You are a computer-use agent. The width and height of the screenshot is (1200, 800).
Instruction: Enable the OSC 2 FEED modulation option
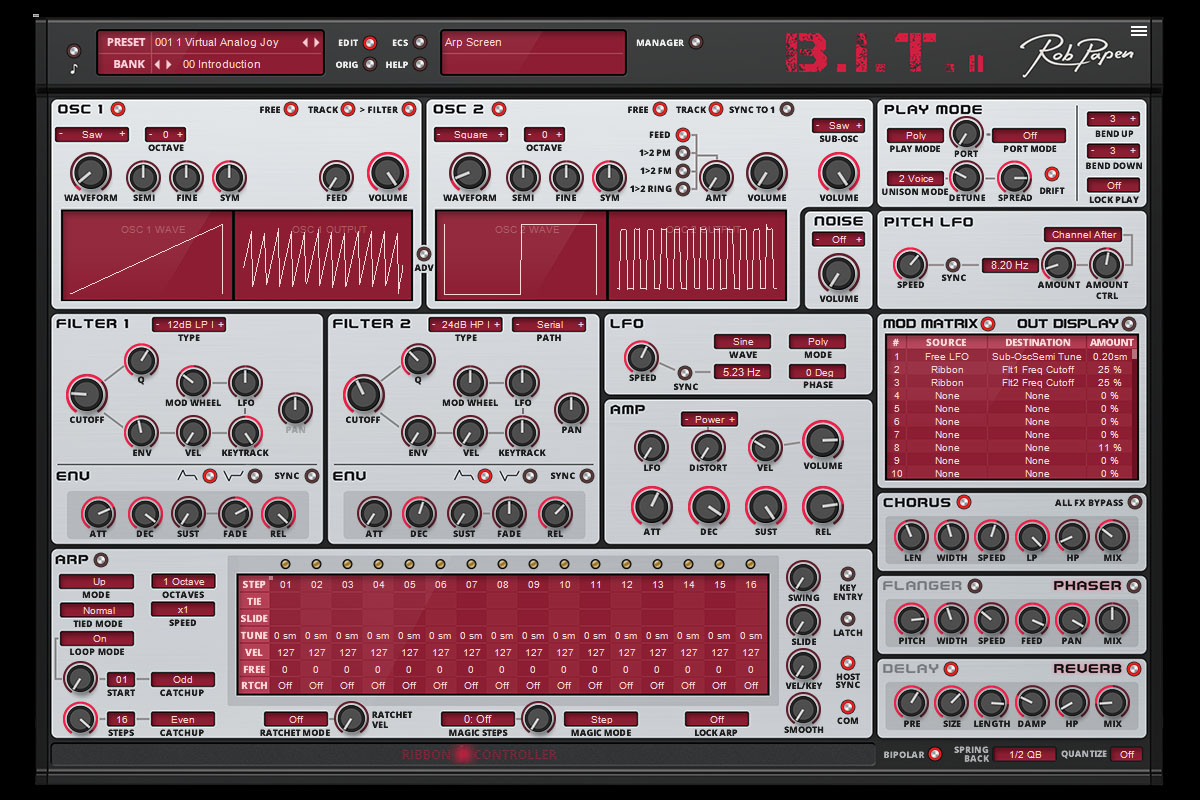coord(683,135)
